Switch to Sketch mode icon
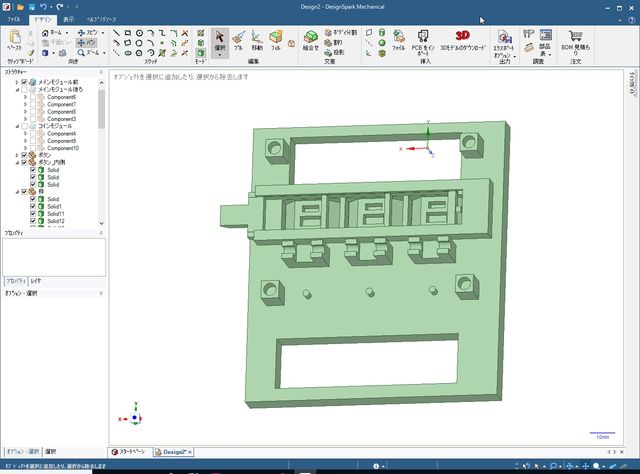 (x=200, y=33)
